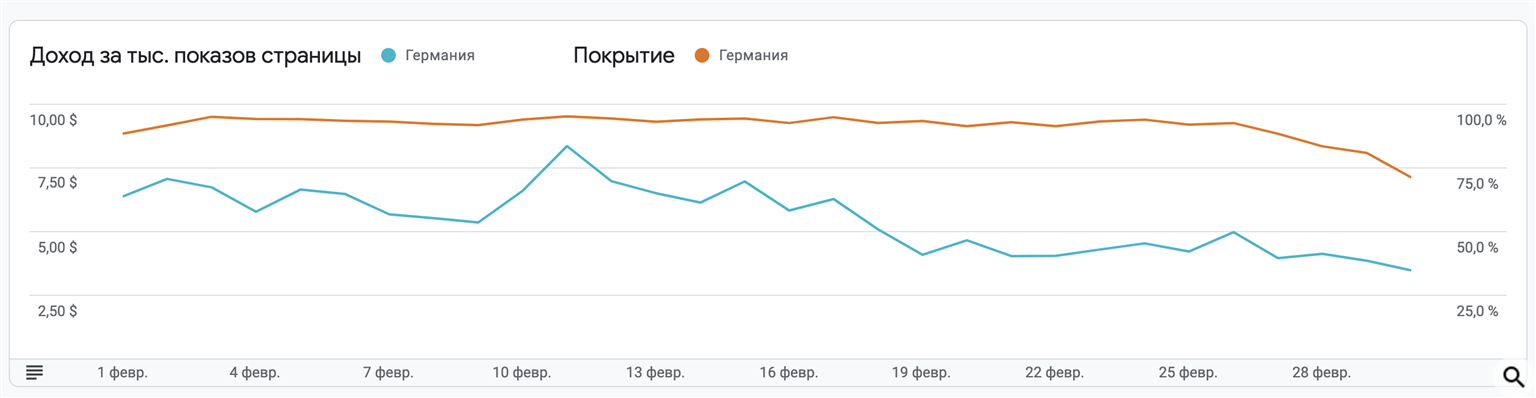Click the '75,0 %' right axis label
The width and height of the screenshot is (1536, 398).
coord(1478,184)
